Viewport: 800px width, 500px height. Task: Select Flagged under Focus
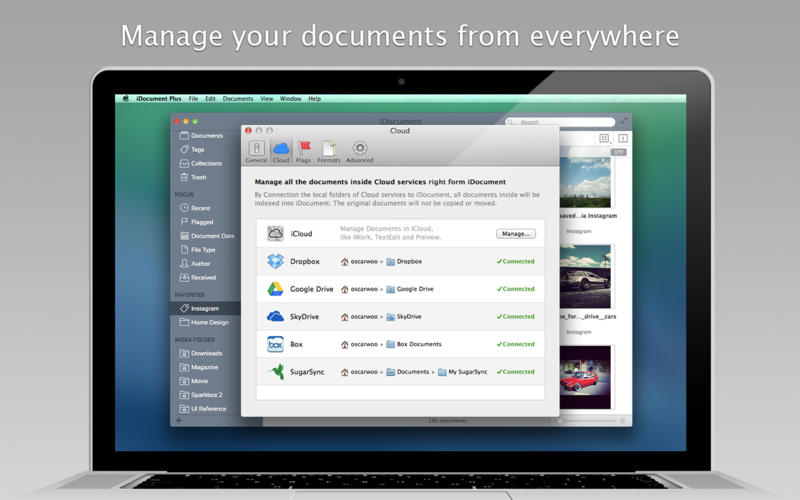[196, 222]
